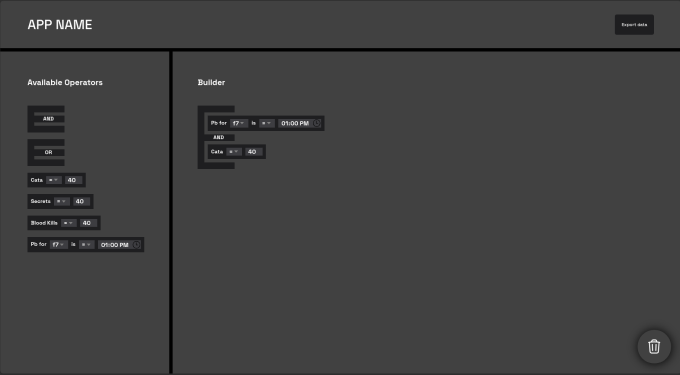Screen dimensions: 680x375
Task: Open comparison dropdown in Builder Cats block
Action: 234,152
